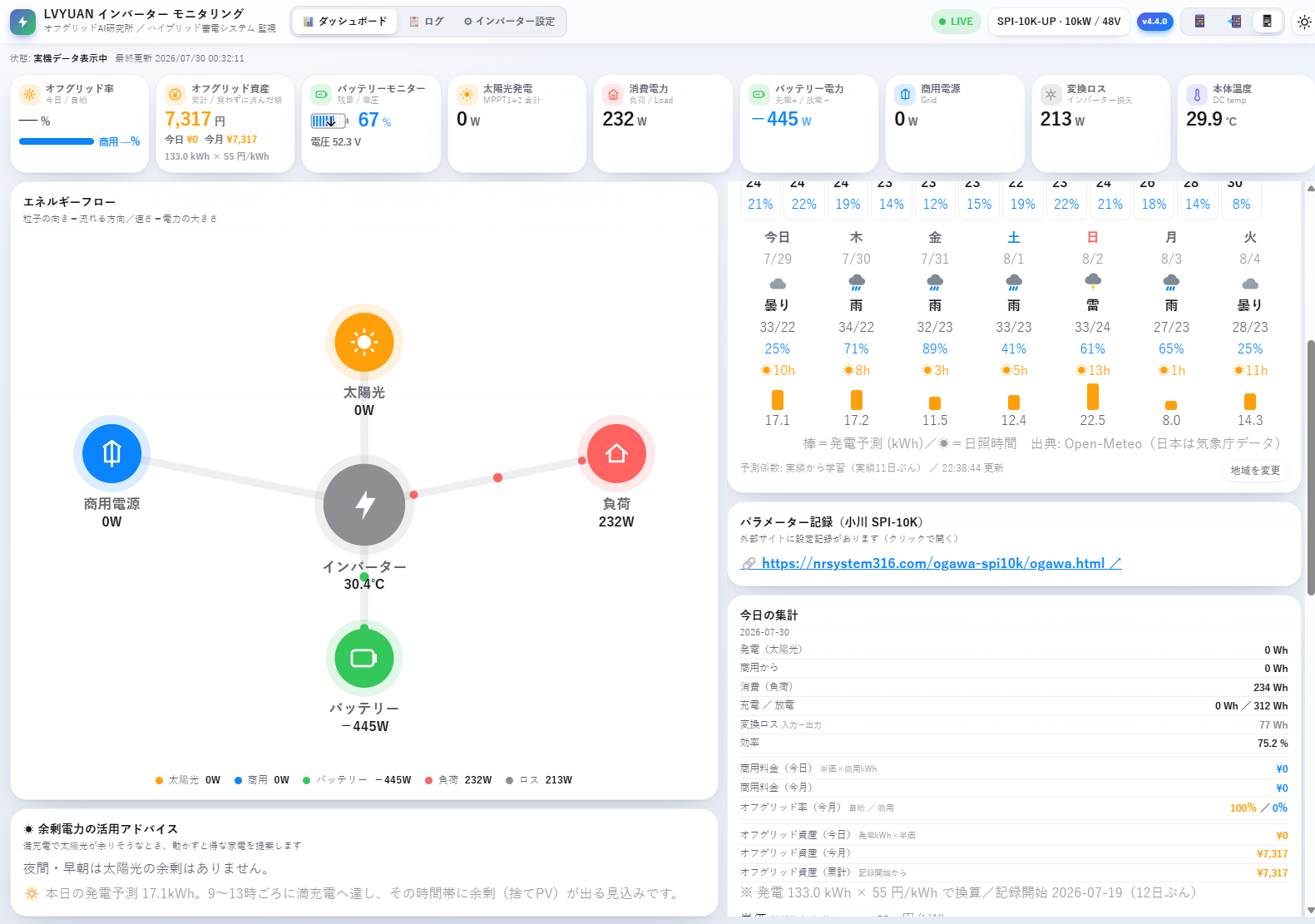Click the オフグリッド率 card sun icon
This screenshot has height=924, width=1315.
30,94
